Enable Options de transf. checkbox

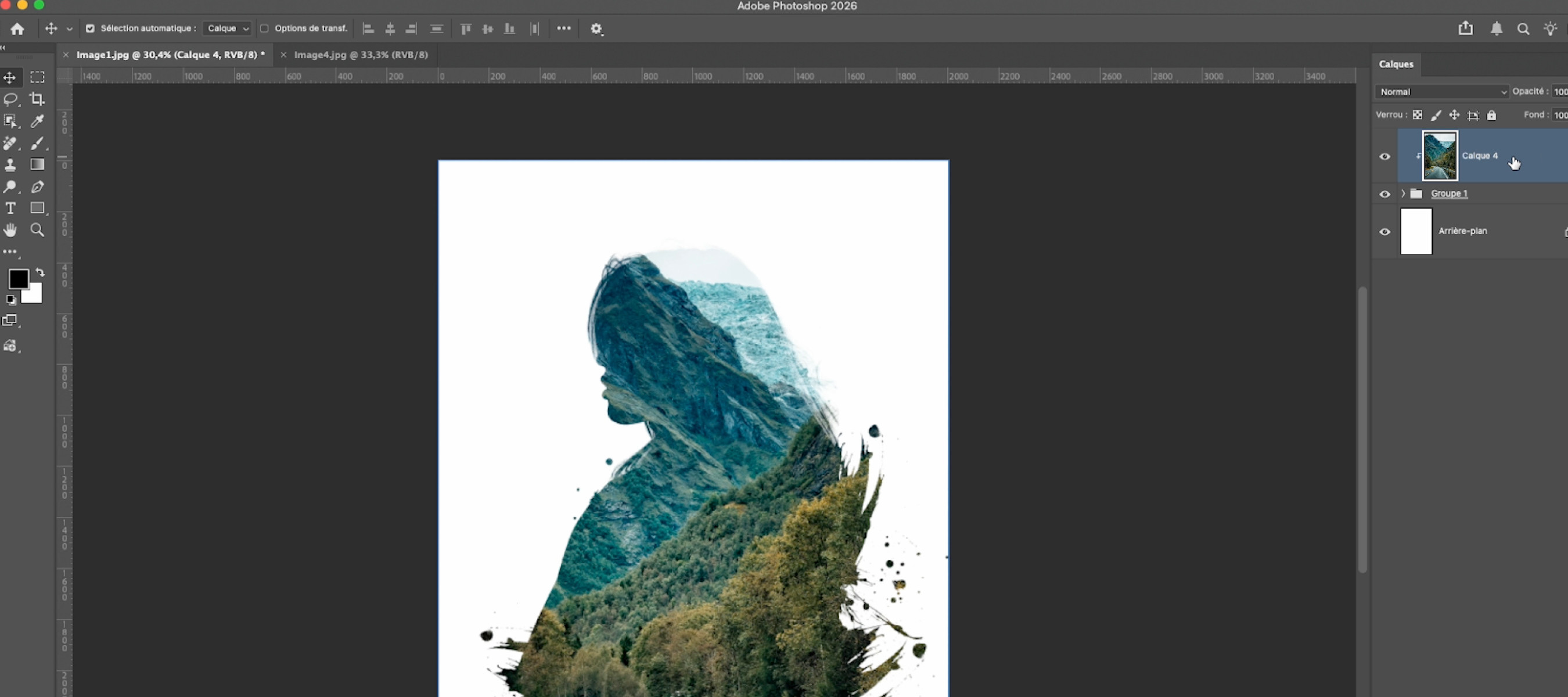[264, 28]
